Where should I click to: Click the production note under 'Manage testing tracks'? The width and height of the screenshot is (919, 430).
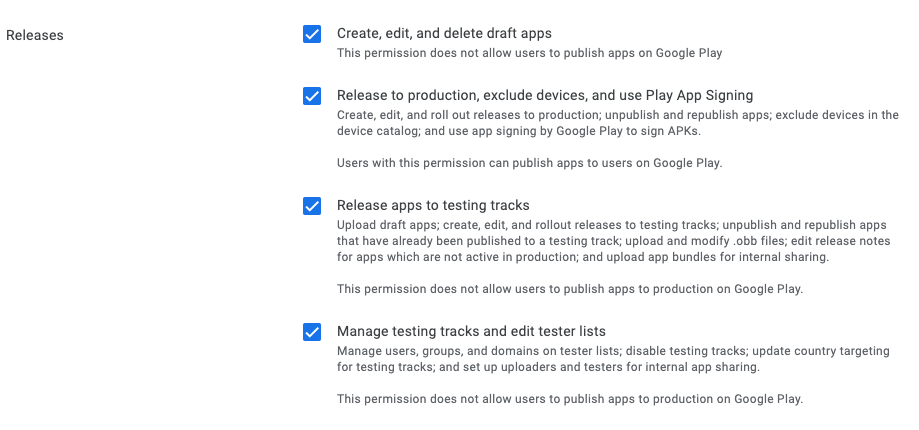point(569,399)
